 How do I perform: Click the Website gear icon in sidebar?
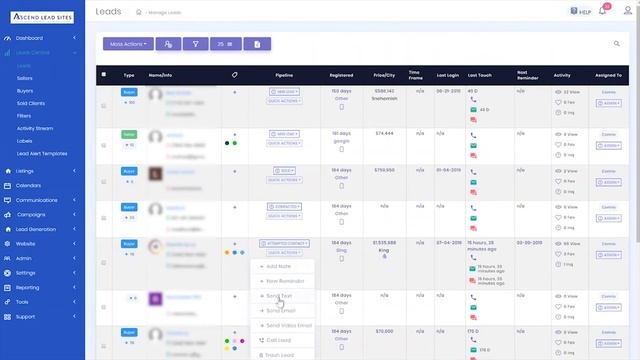pos(7,244)
